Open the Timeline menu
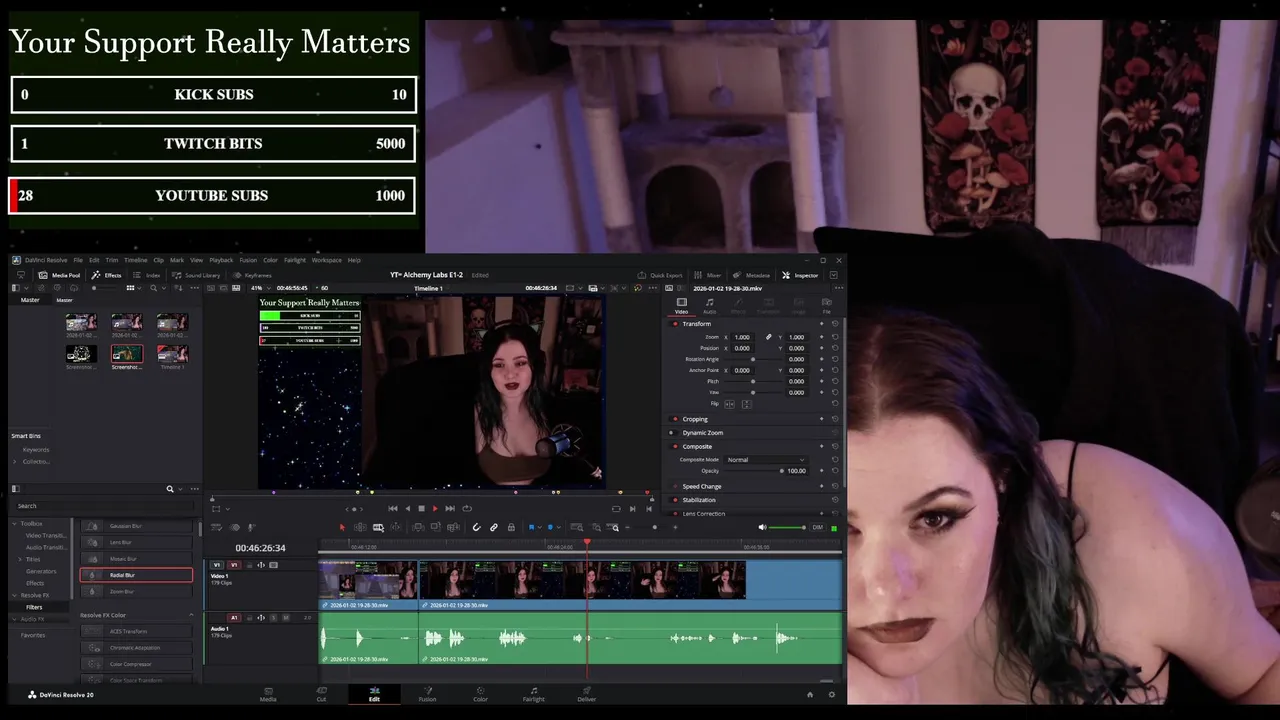Image resolution: width=1280 pixels, height=720 pixels. pos(135,260)
